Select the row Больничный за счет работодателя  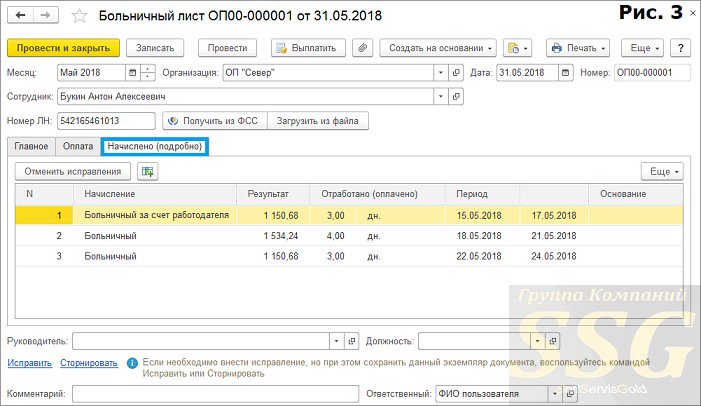pos(157,214)
